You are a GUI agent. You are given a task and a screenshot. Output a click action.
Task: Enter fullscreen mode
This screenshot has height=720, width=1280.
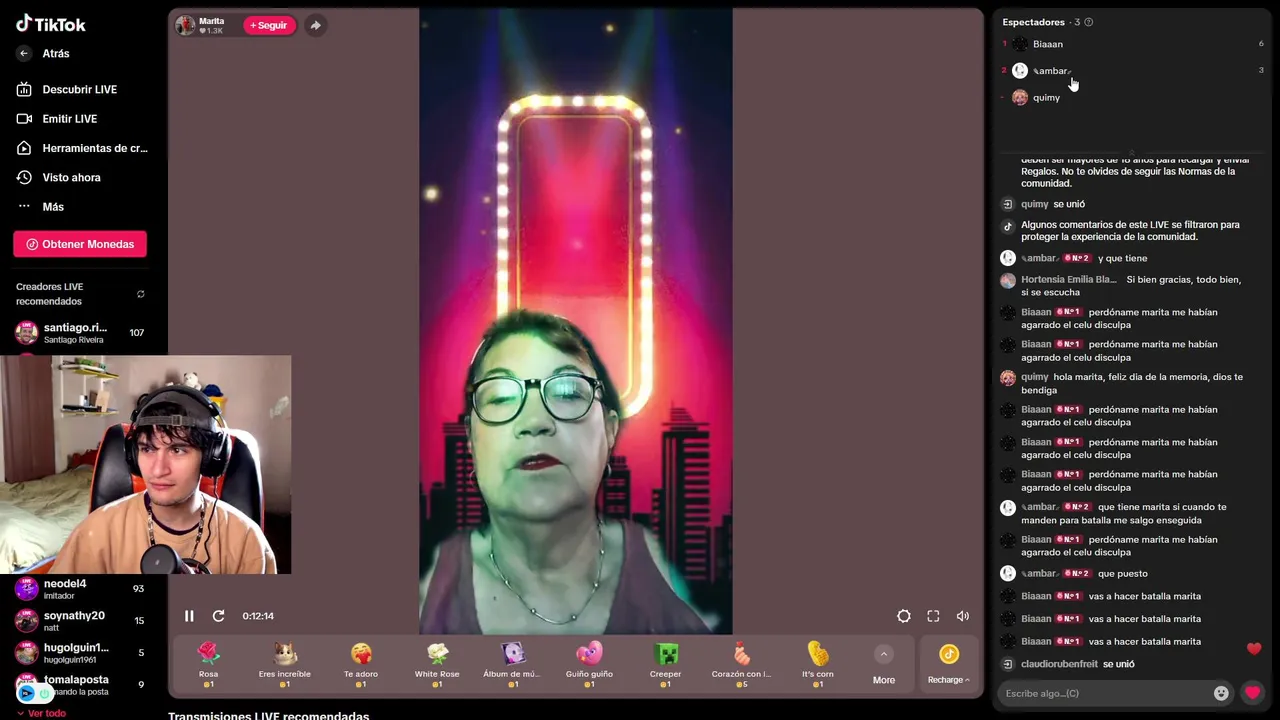point(933,616)
